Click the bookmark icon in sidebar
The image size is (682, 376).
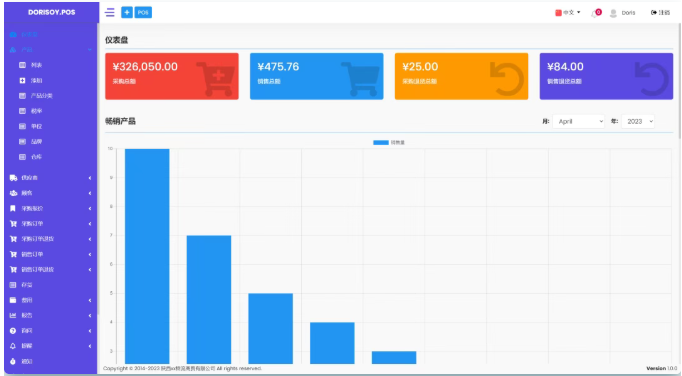coord(13,208)
